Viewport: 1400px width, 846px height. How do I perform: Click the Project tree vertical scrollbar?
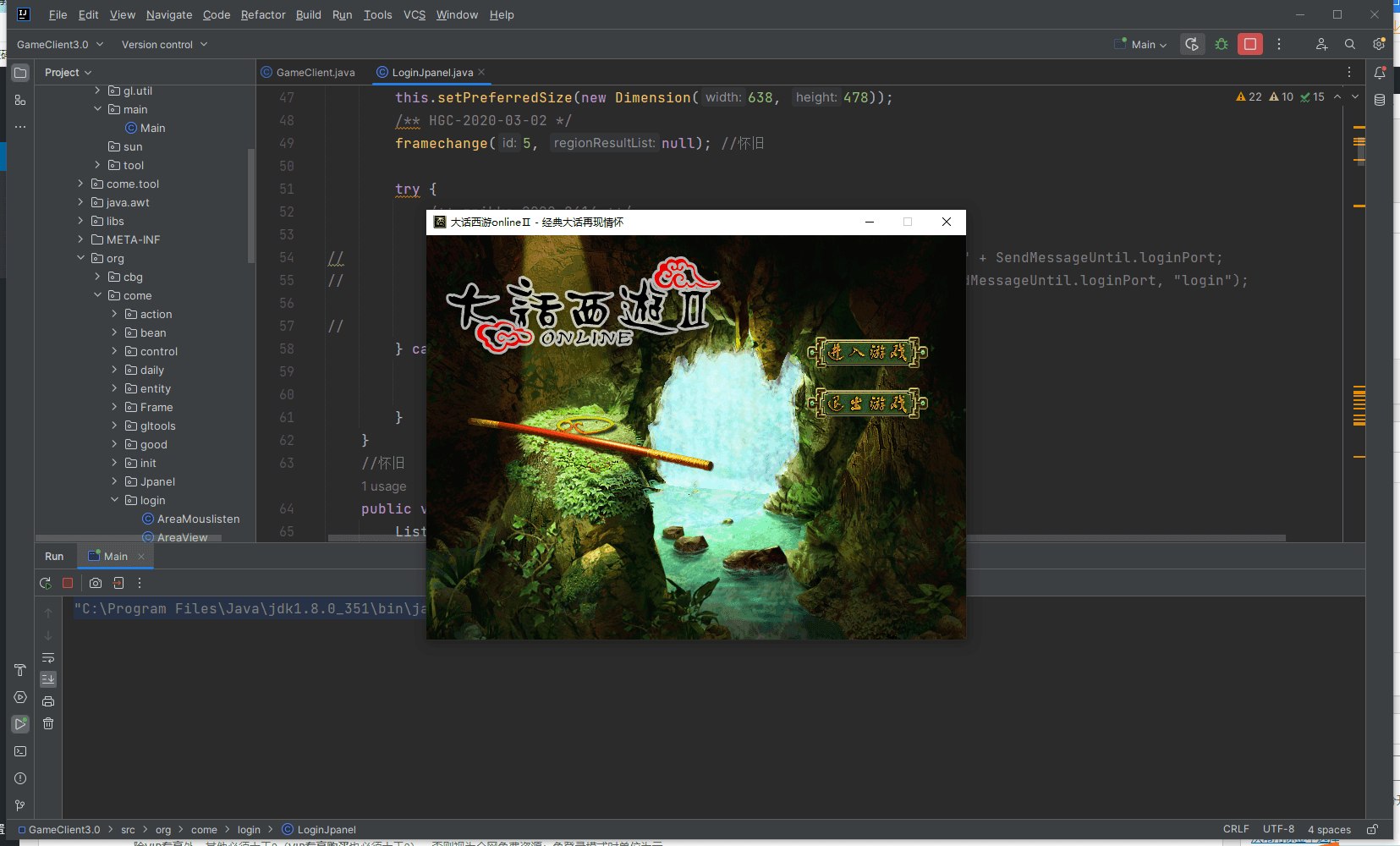[x=250, y=206]
